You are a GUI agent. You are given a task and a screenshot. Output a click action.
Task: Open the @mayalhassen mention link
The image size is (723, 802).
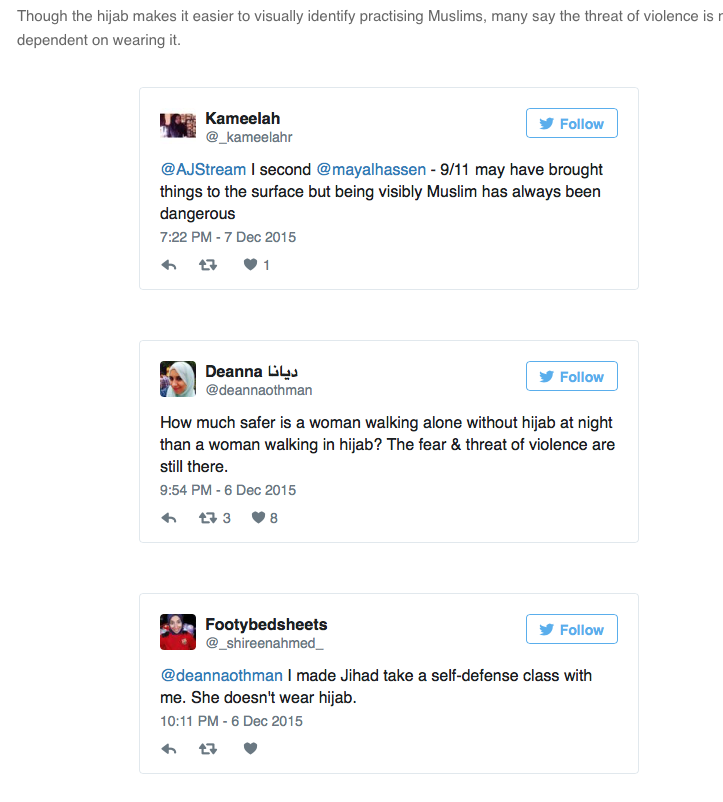point(371,170)
